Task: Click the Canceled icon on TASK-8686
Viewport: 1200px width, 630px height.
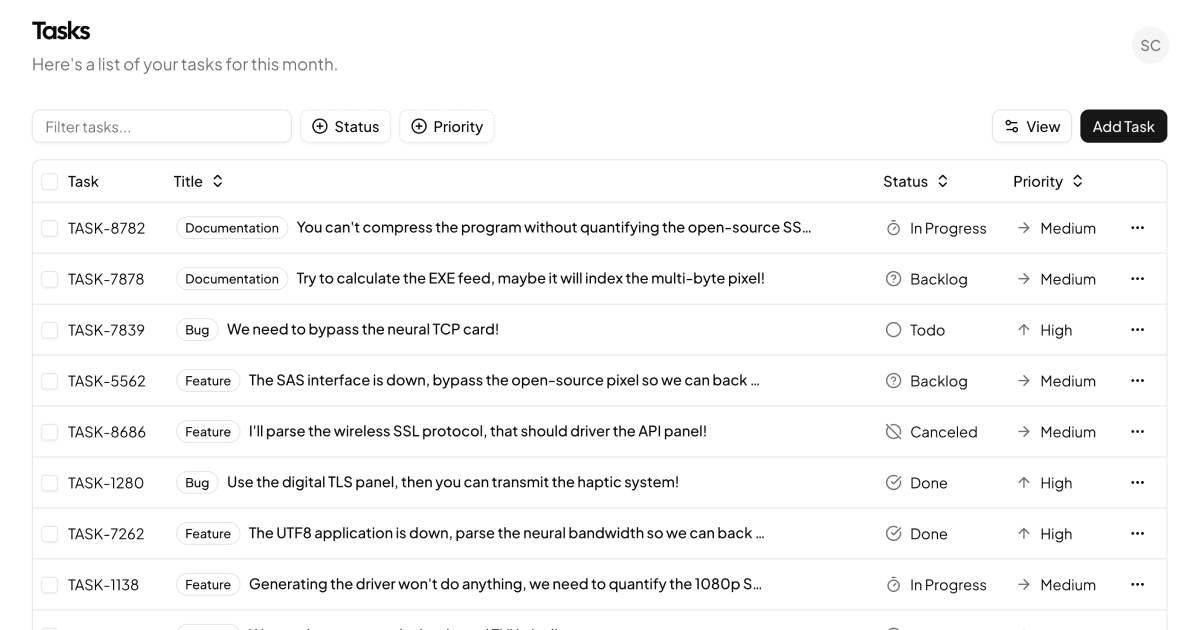Action: click(895, 431)
